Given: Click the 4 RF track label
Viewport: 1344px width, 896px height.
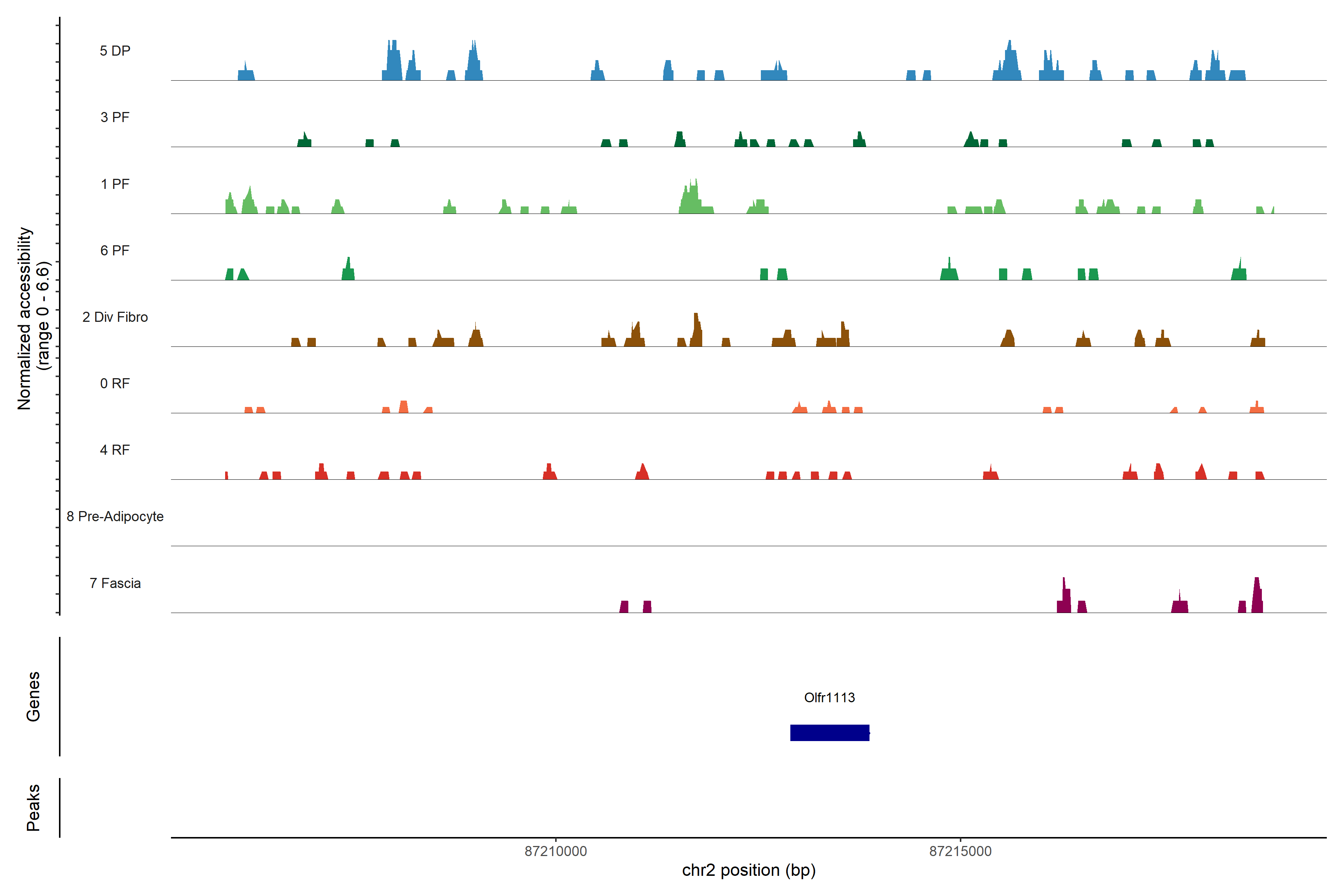Looking at the screenshot, I should (115, 450).
